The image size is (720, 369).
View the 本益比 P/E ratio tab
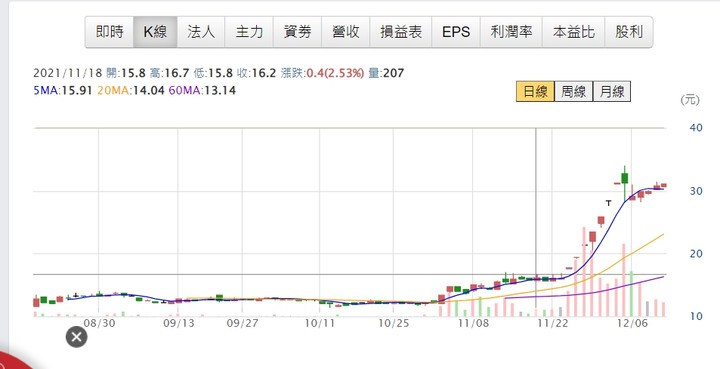tap(574, 32)
